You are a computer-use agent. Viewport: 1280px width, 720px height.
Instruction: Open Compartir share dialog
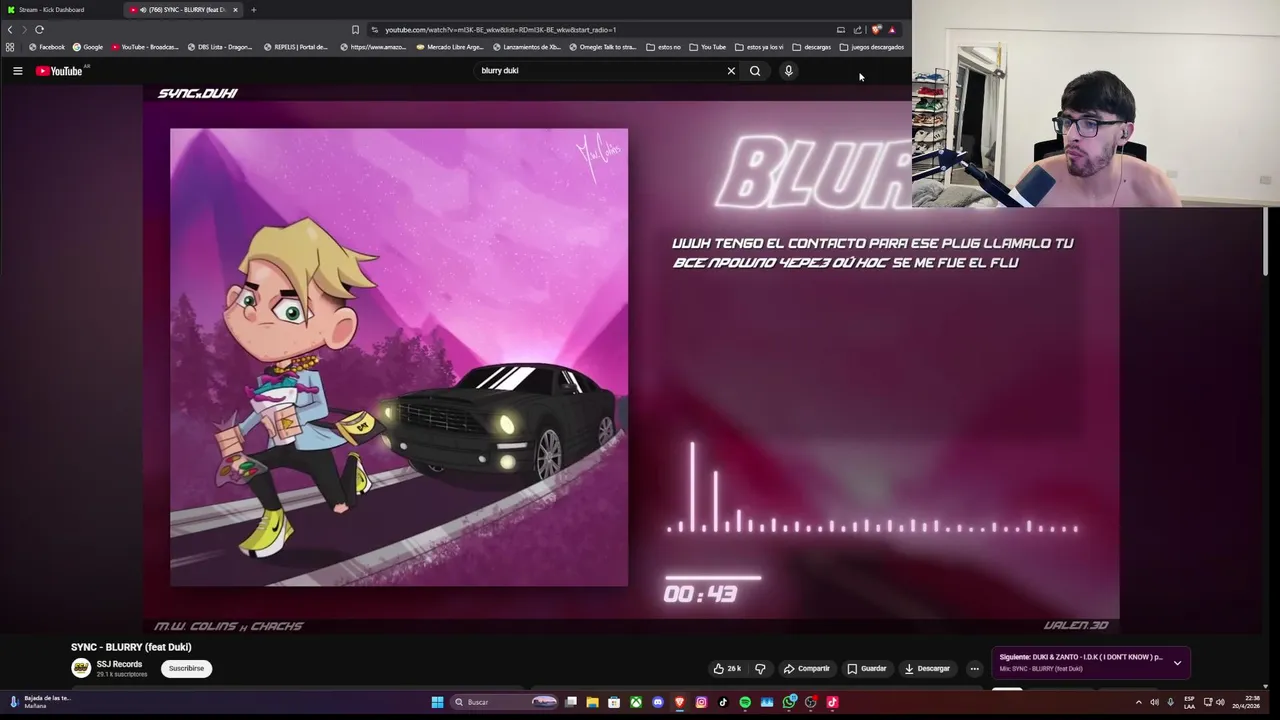807,668
